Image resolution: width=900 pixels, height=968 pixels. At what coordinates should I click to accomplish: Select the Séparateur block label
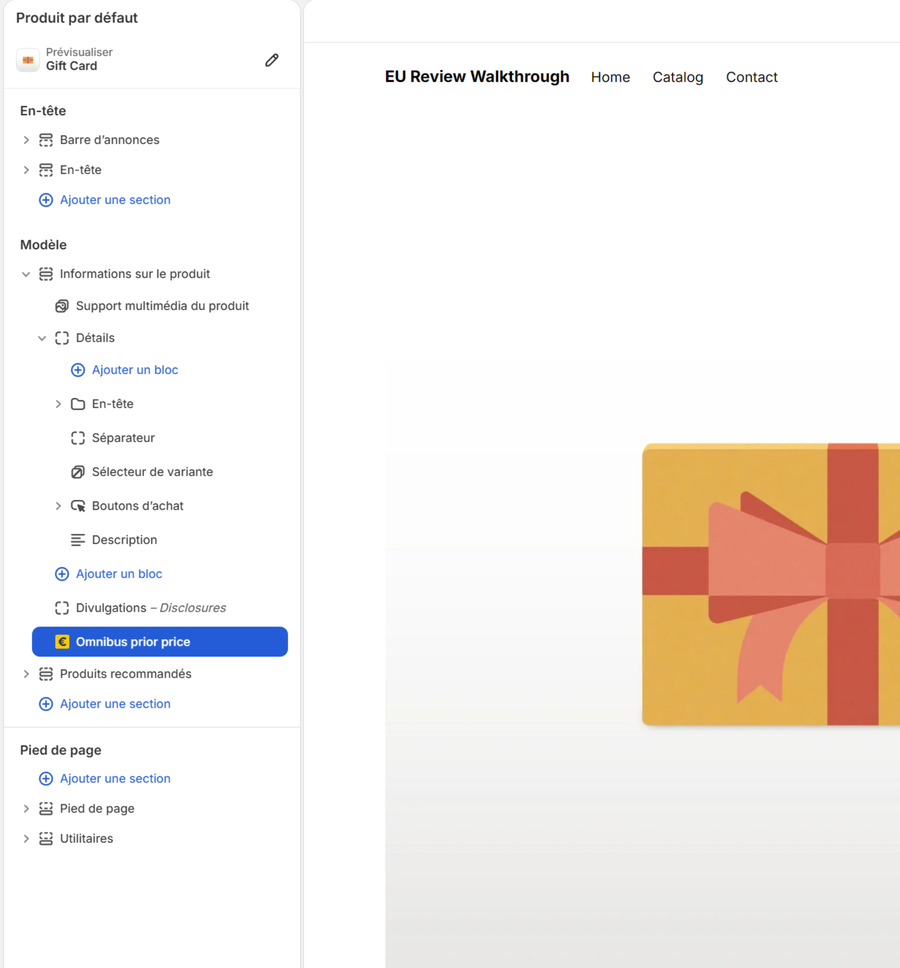click(x=123, y=438)
